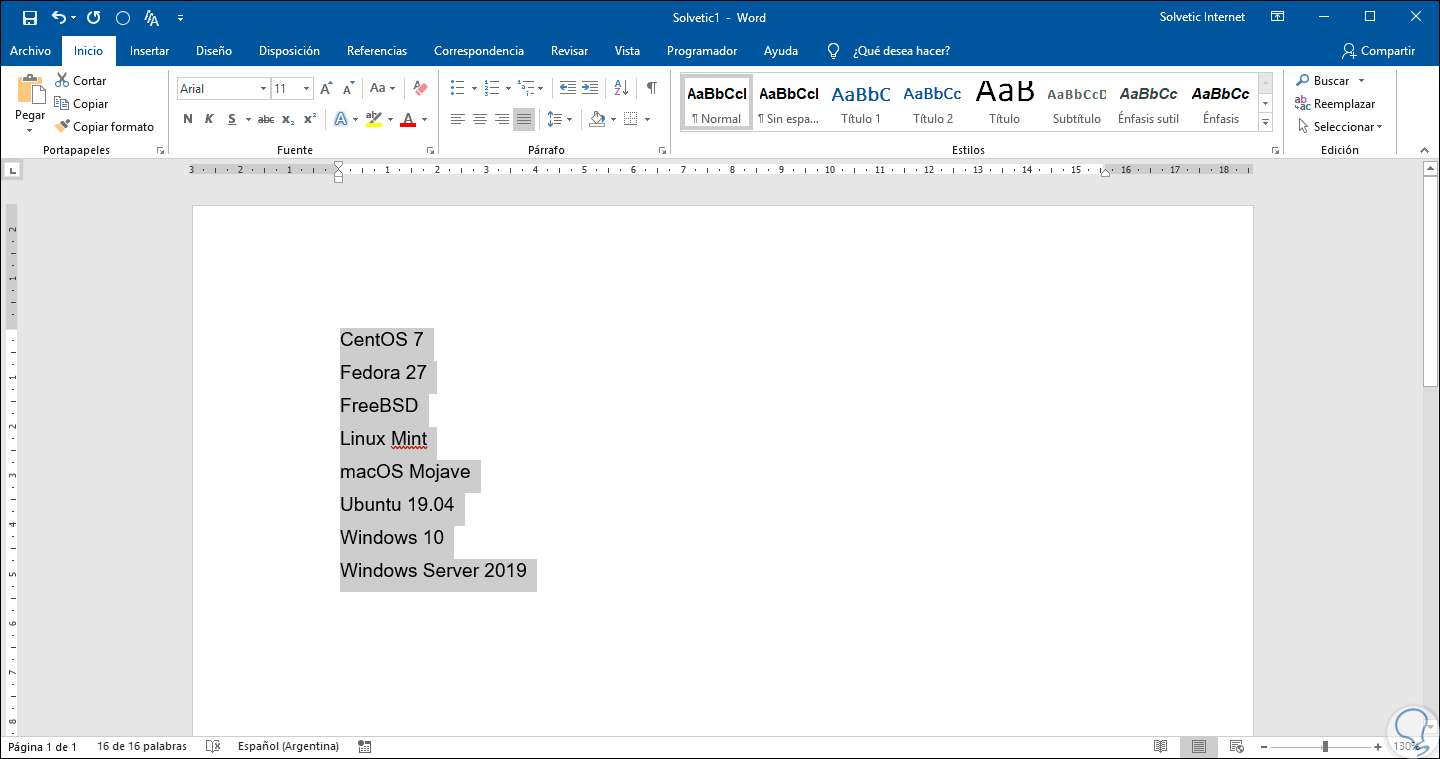Image resolution: width=1440 pixels, height=759 pixels.
Task: Toggle strikethrough (abc) formatting
Action: [x=266, y=119]
